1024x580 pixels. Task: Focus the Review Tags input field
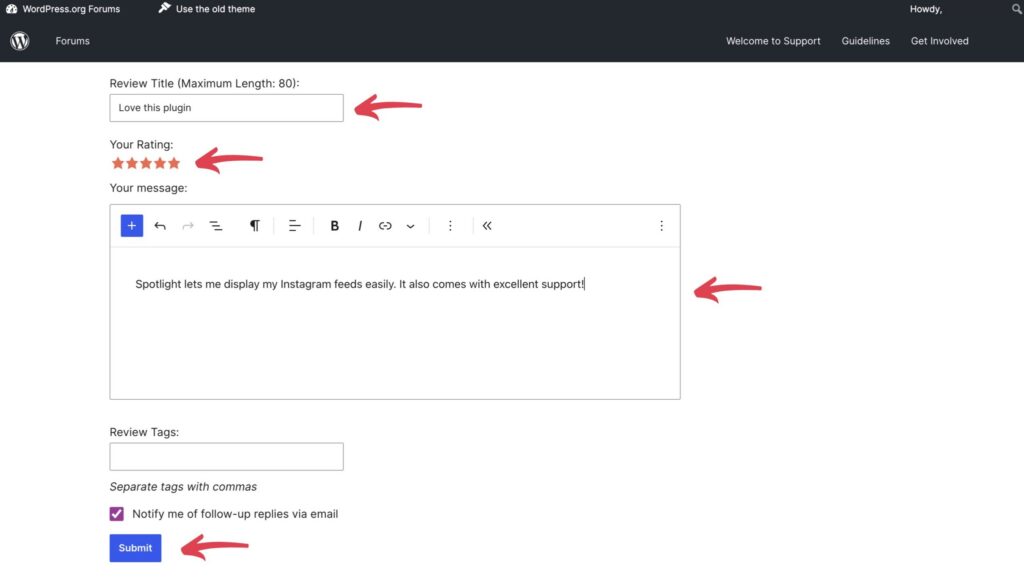coord(226,457)
